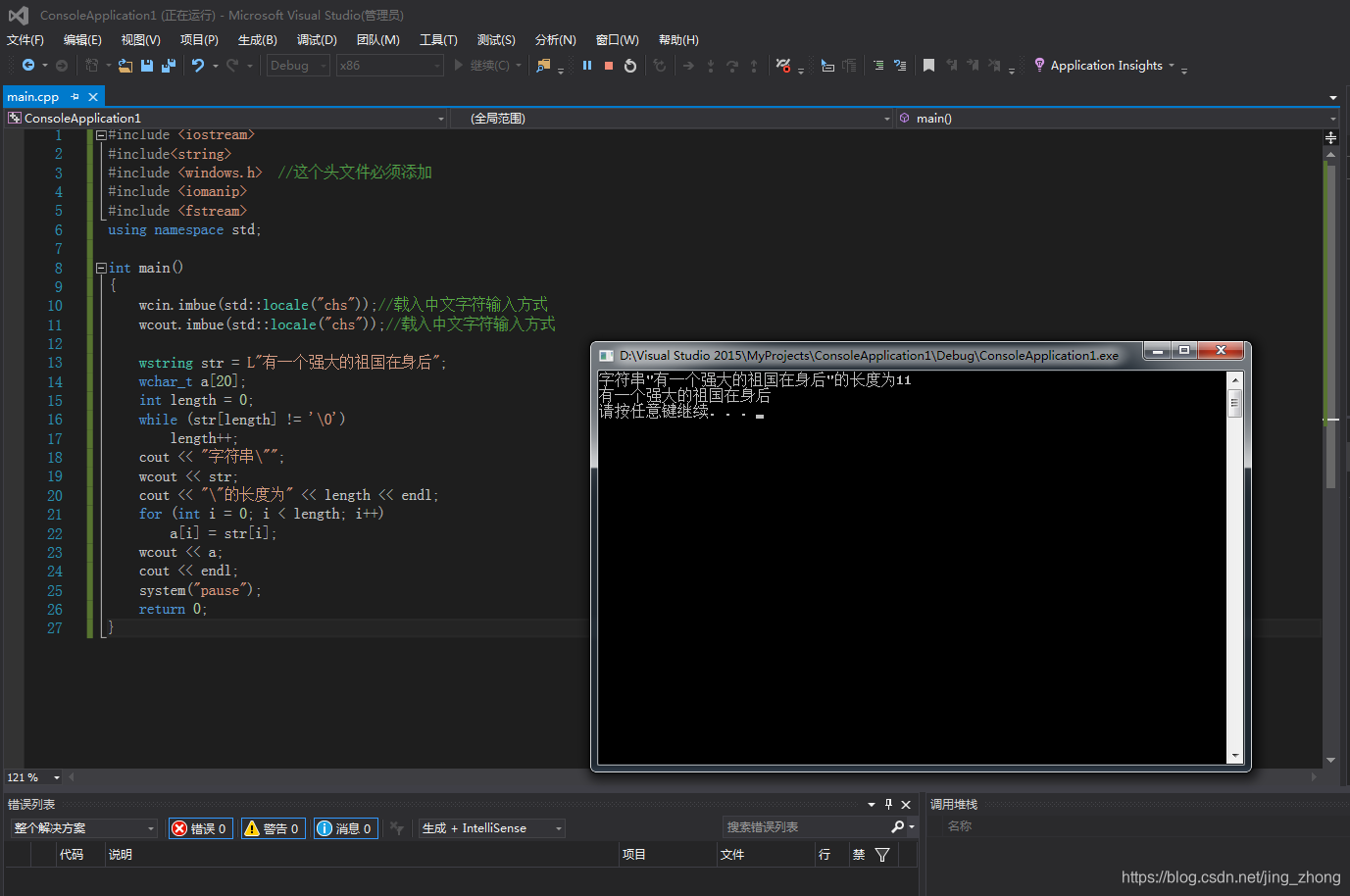1350x896 pixels.
Task: Stop the debugging session
Action: coord(610,65)
